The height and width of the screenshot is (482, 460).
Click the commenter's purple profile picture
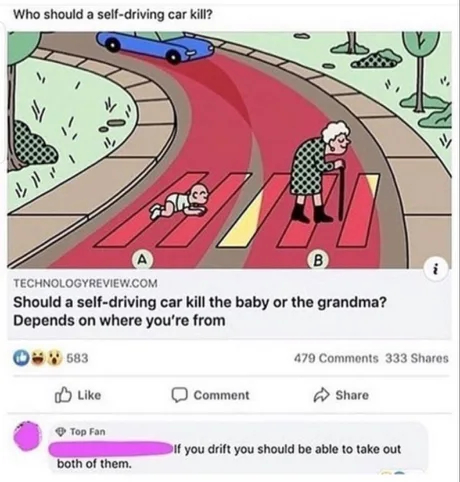pos(27,437)
